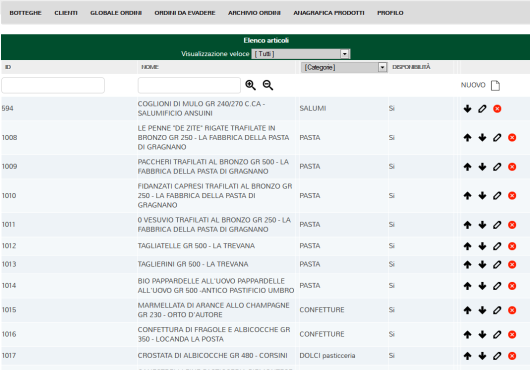Viewport: 530px width, 370px height.
Task: Move item 1017 Crostata up
Action: click(x=467, y=356)
